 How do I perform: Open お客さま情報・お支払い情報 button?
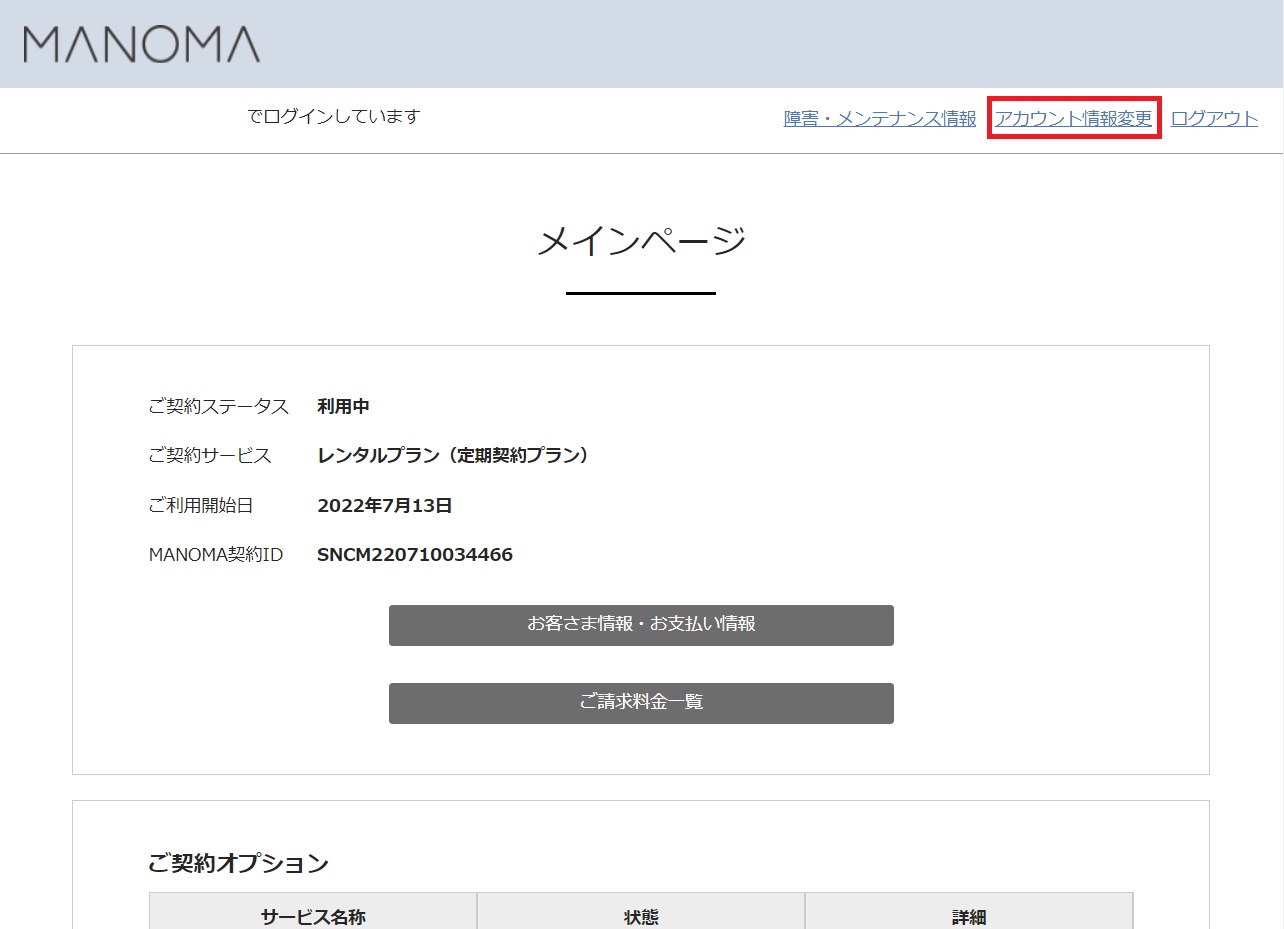[641, 625]
